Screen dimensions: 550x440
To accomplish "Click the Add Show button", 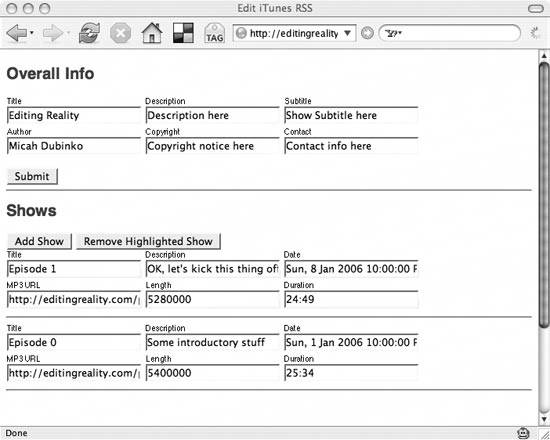I will click(39, 241).
